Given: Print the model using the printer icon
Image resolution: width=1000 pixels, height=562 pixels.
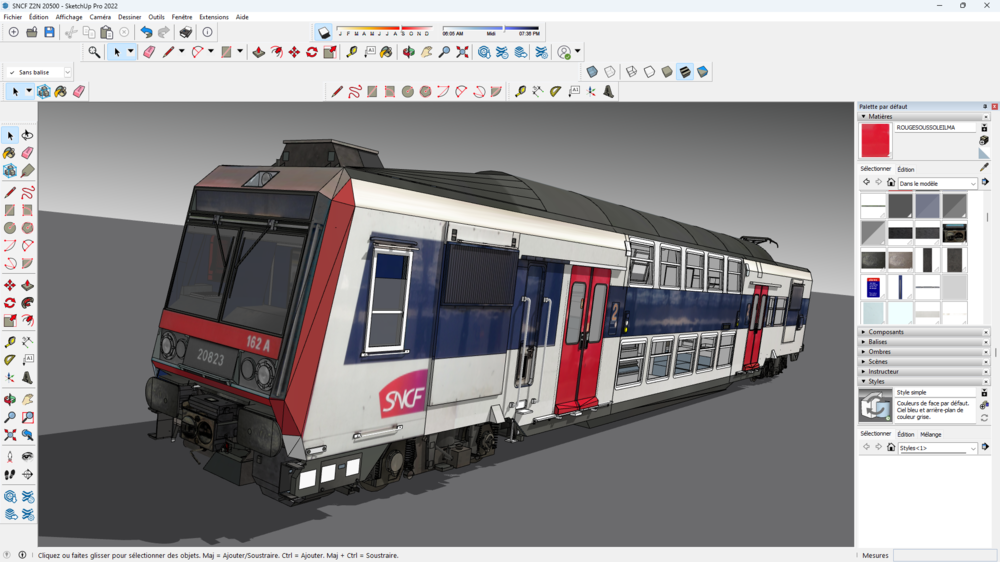Looking at the screenshot, I should click(x=186, y=32).
